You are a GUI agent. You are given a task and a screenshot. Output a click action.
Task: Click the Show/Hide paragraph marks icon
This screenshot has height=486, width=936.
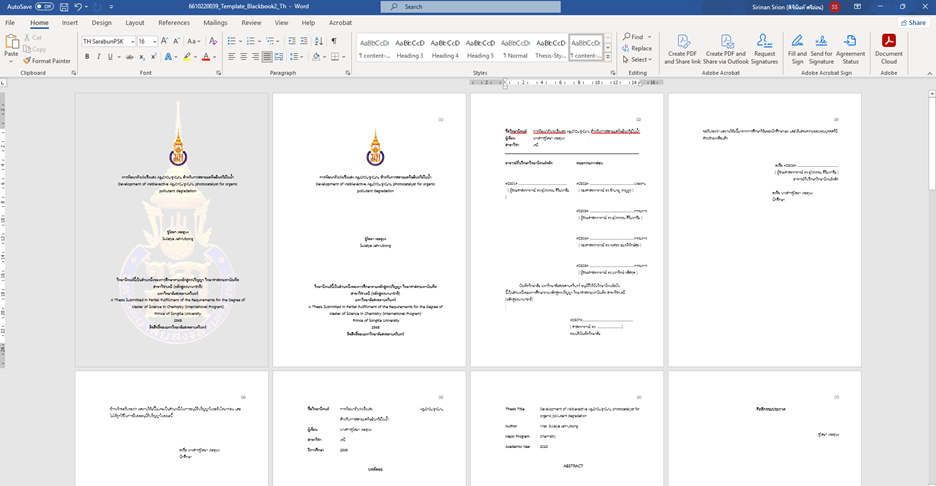click(x=334, y=41)
